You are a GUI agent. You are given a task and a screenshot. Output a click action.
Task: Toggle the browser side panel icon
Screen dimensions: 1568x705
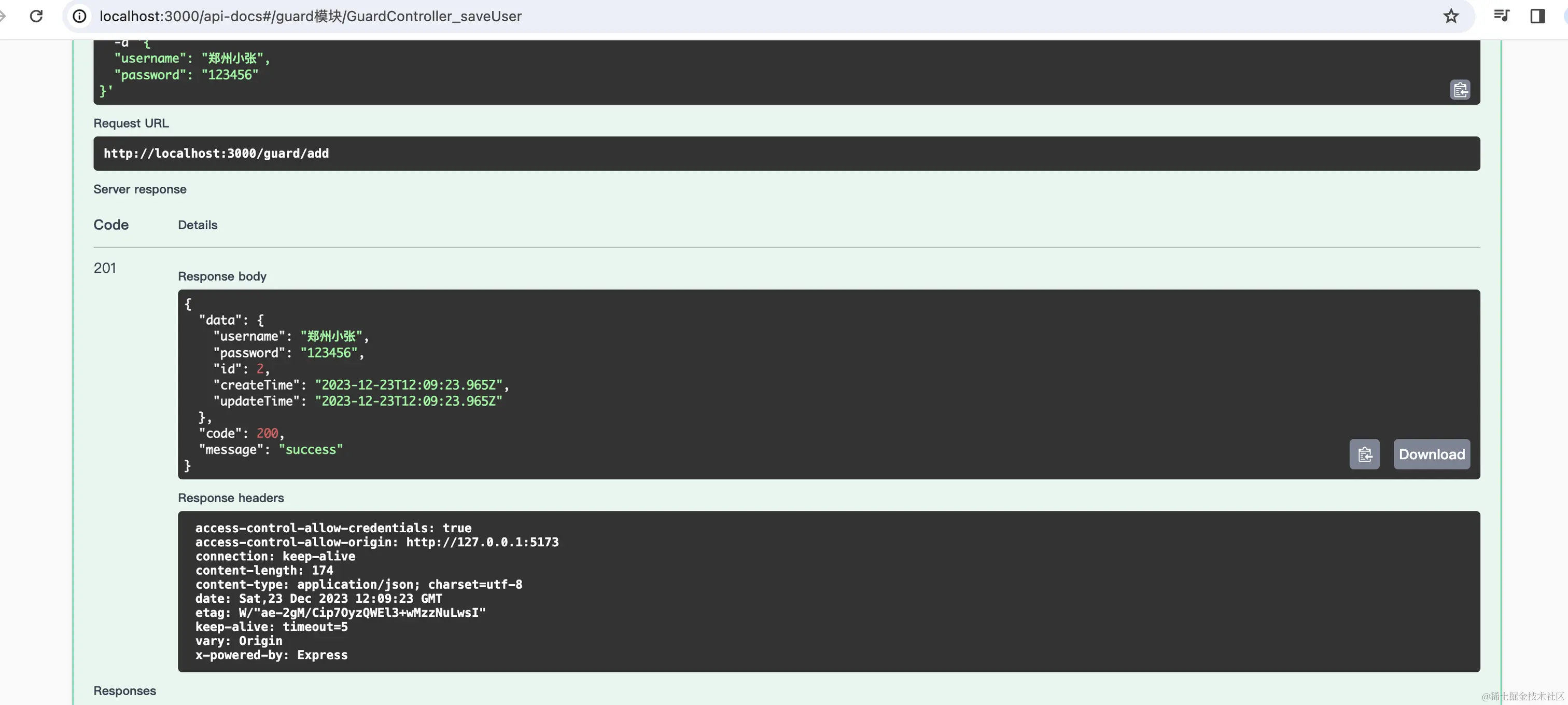coord(1537,16)
